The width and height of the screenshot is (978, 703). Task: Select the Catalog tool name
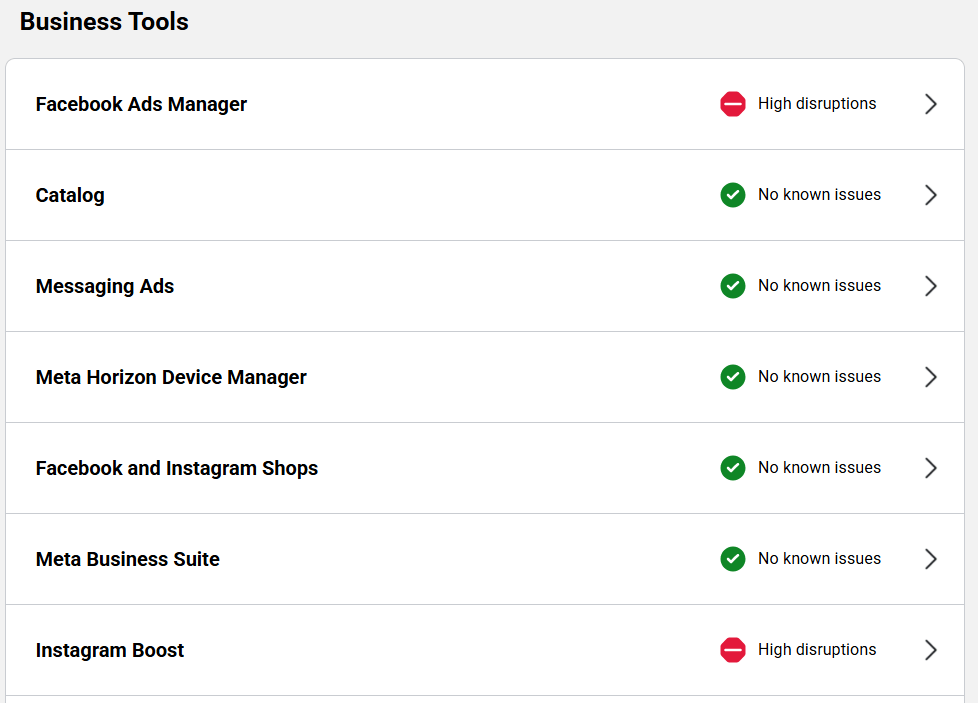(70, 195)
